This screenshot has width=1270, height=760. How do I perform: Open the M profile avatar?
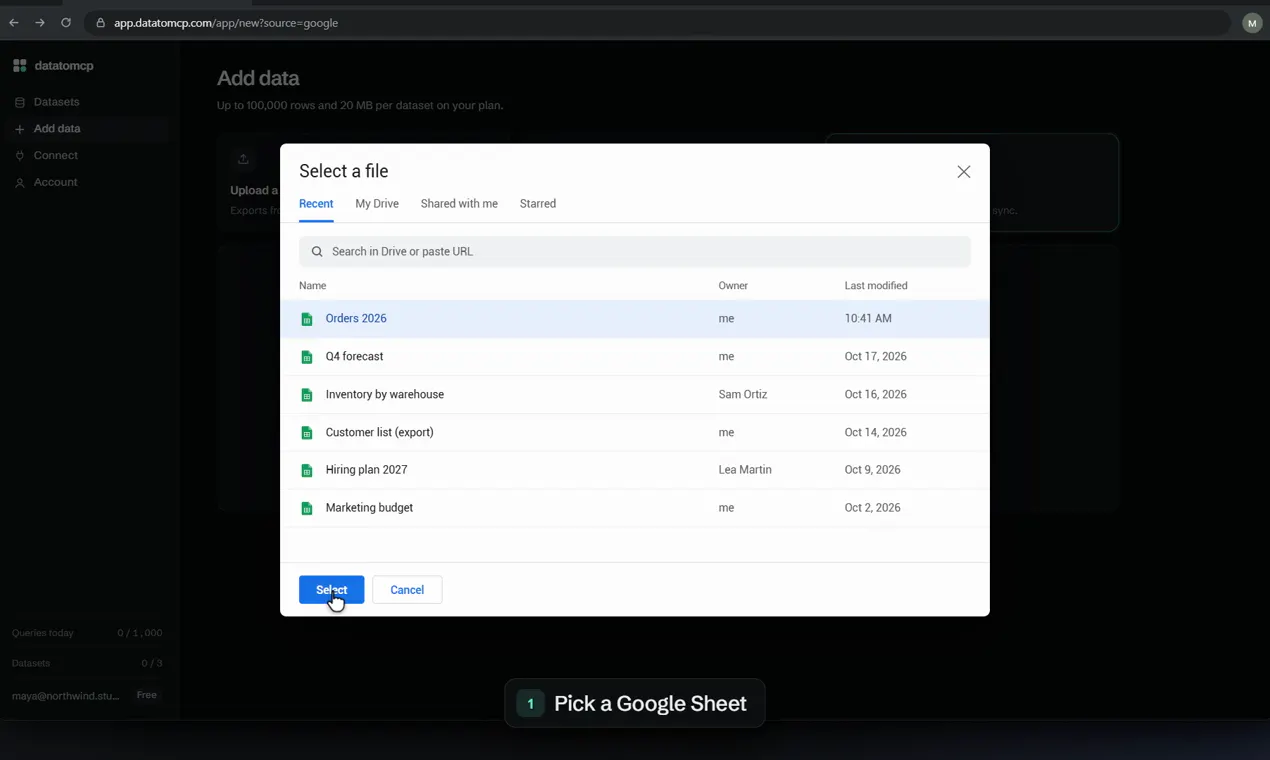point(1252,23)
